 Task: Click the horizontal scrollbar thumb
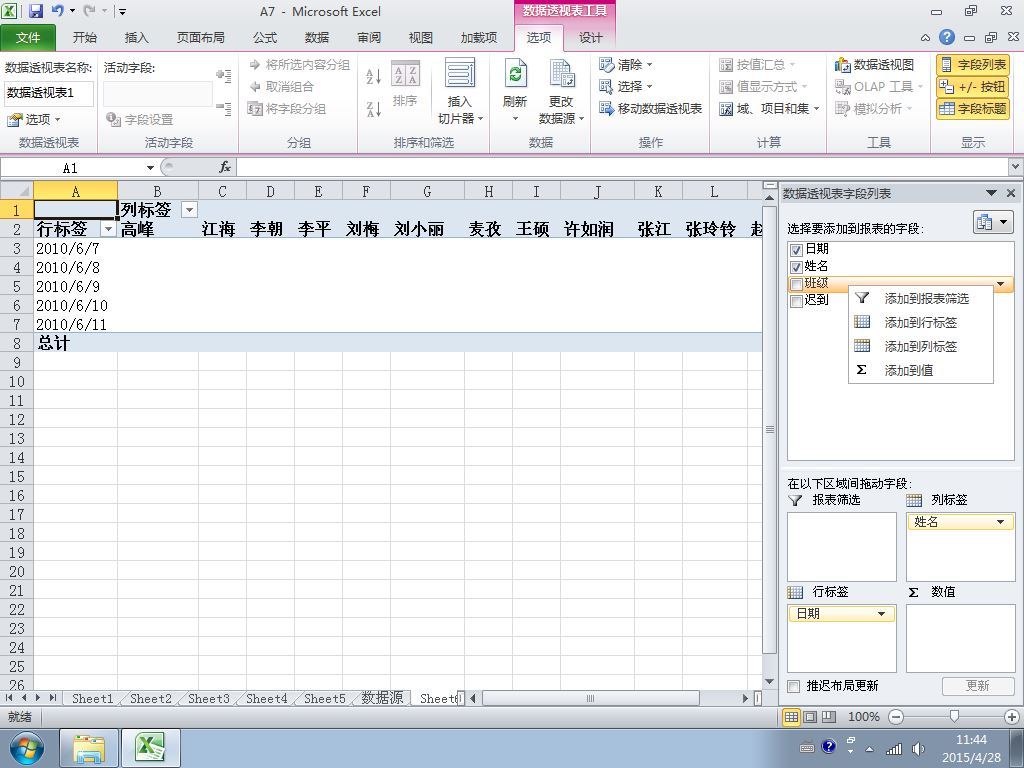click(x=590, y=698)
